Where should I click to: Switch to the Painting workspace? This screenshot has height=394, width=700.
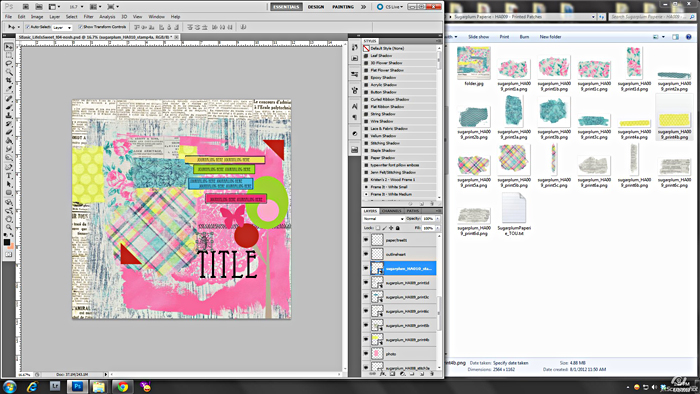click(x=343, y=7)
